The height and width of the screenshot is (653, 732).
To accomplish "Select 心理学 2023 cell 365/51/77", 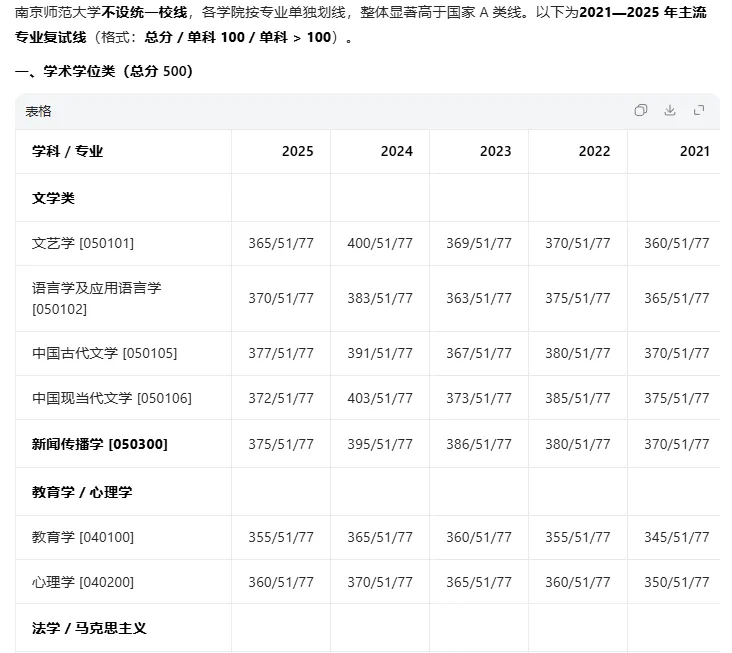I will click(479, 582).
